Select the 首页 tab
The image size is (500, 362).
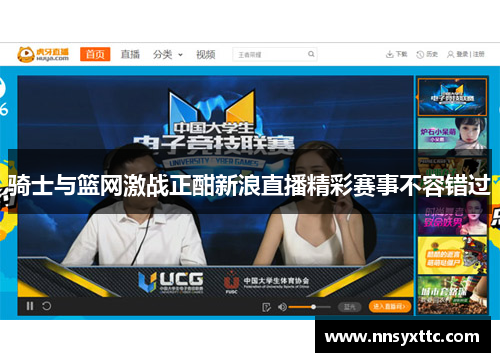(95, 54)
